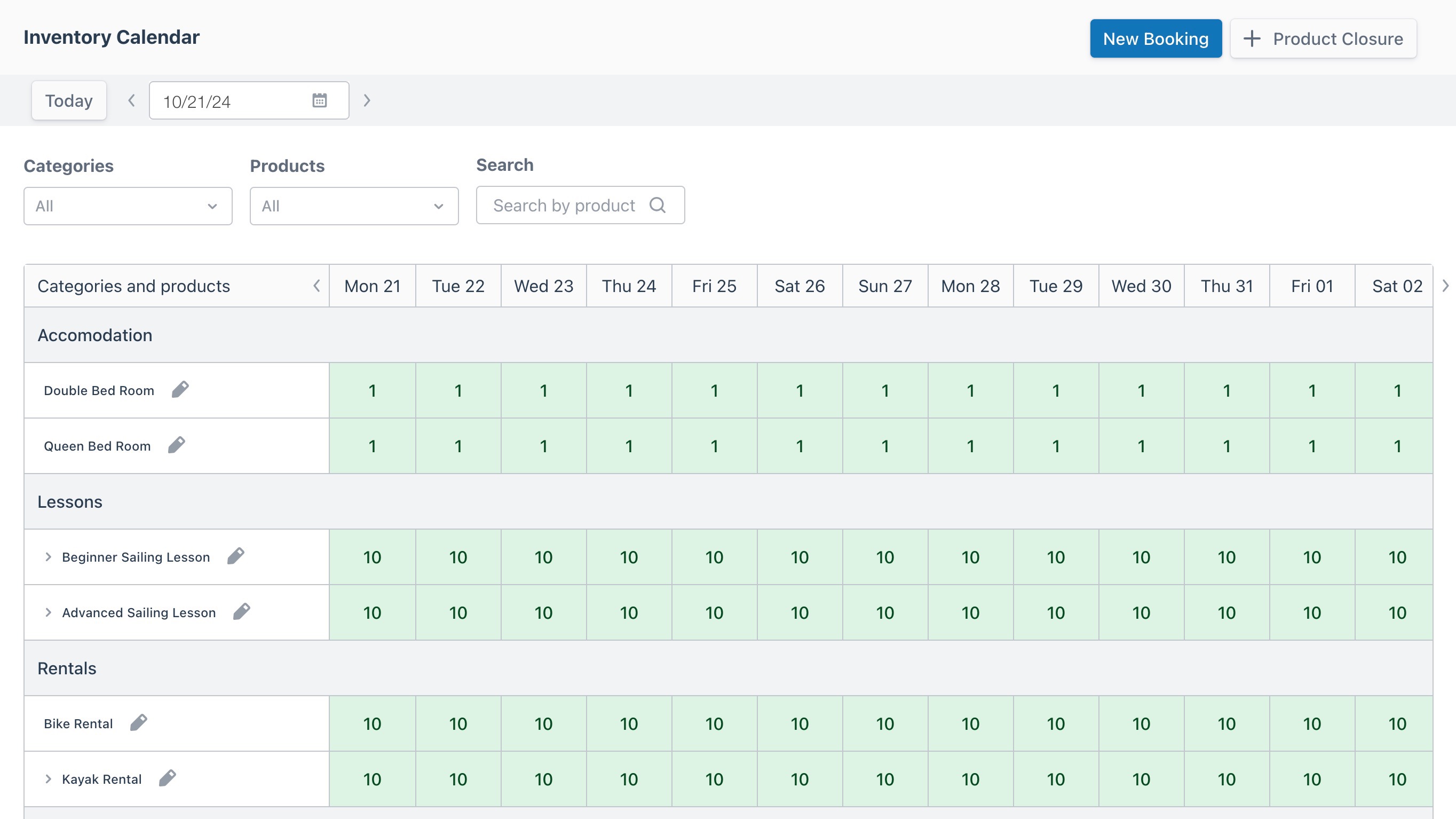Open Advanced Sailing Lesson availability on Sun 27

[885, 613]
